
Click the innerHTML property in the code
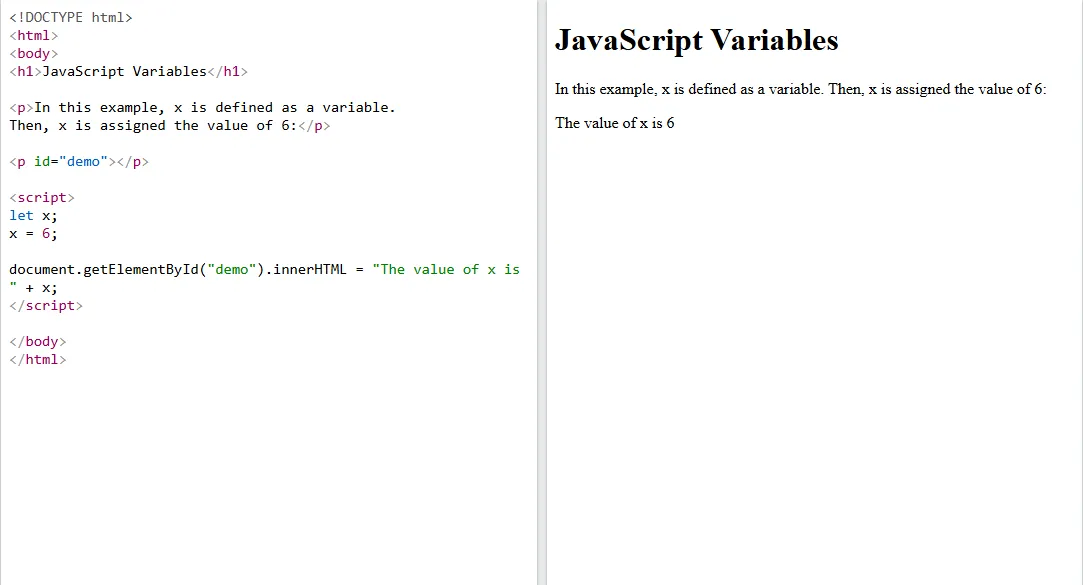(313, 269)
